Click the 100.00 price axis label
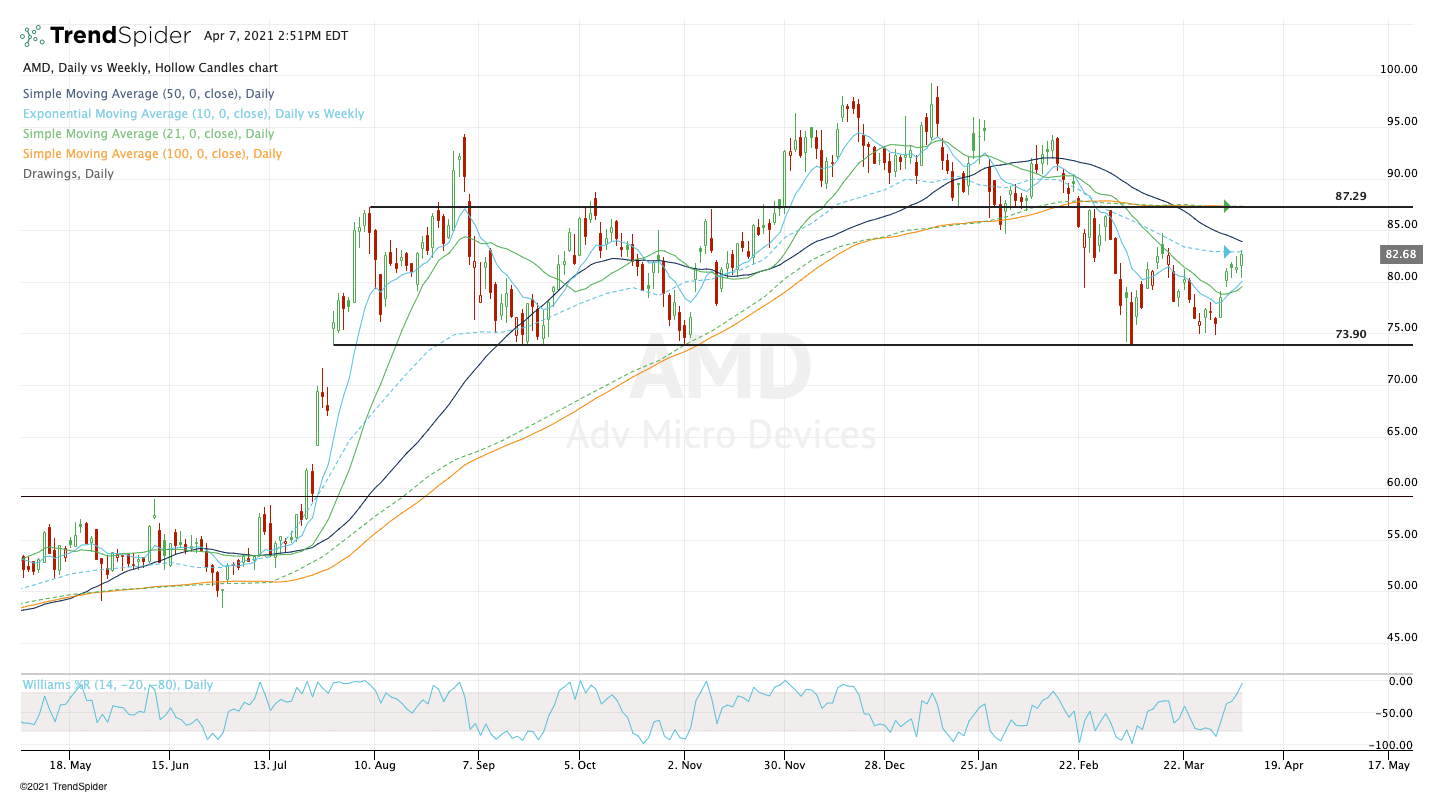The width and height of the screenshot is (1443, 796). coord(1398,70)
